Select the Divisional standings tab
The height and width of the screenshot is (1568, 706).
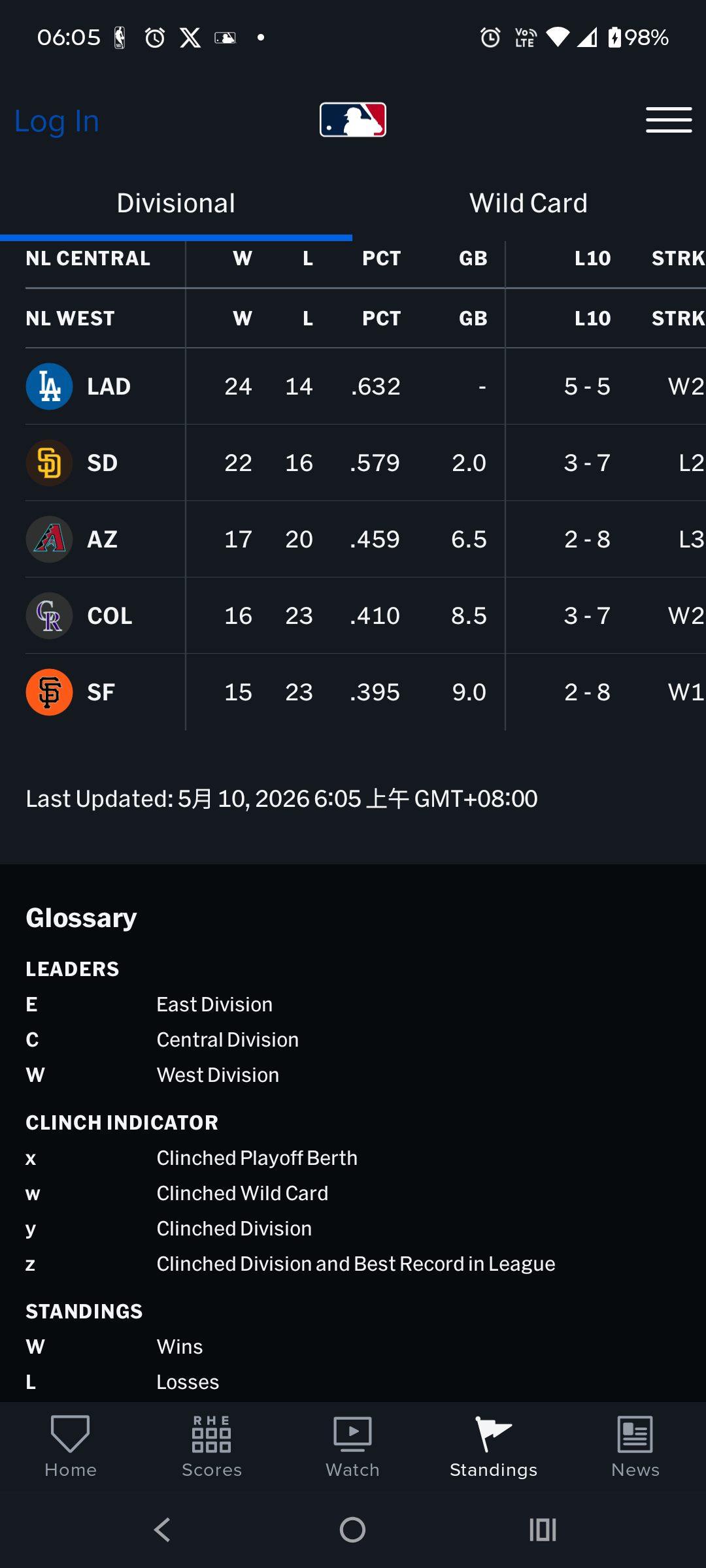pyautogui.click(x=176, y=203)
